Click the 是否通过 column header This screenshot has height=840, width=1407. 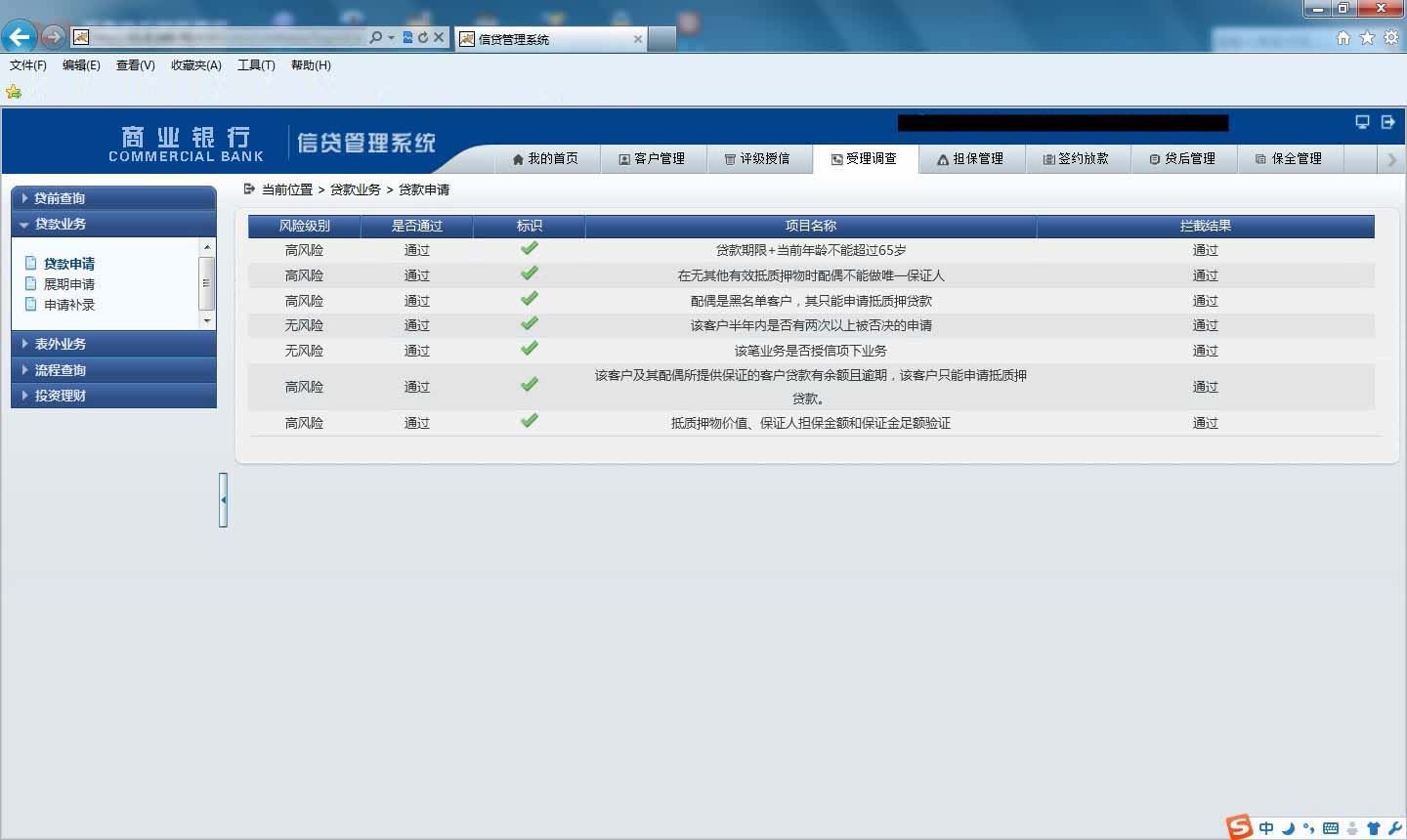coord(417,226)
